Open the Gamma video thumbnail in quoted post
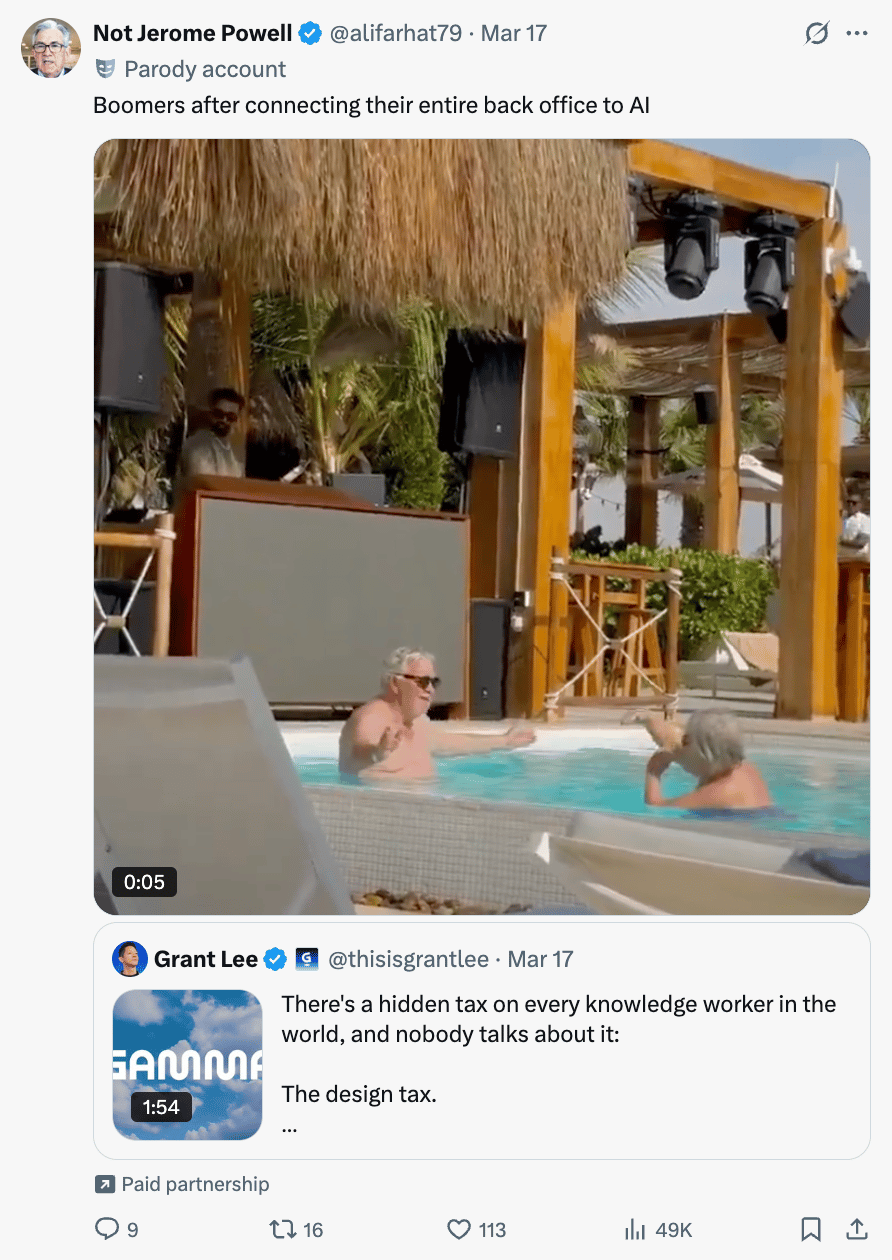This screenshot has width=892, height=1260. (188, 1065)
